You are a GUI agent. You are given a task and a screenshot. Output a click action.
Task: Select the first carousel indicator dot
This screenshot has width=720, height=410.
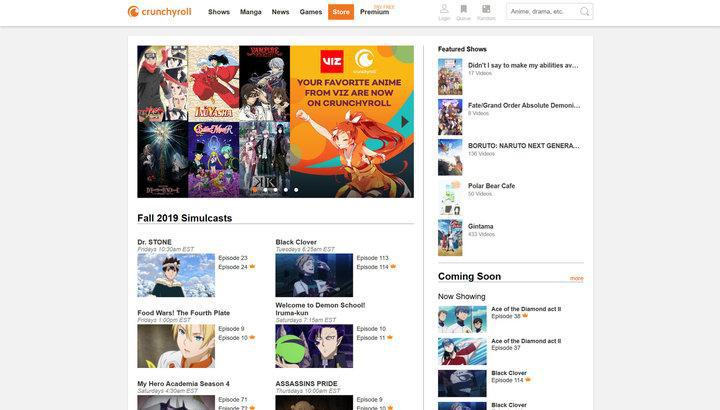(254, 189)
